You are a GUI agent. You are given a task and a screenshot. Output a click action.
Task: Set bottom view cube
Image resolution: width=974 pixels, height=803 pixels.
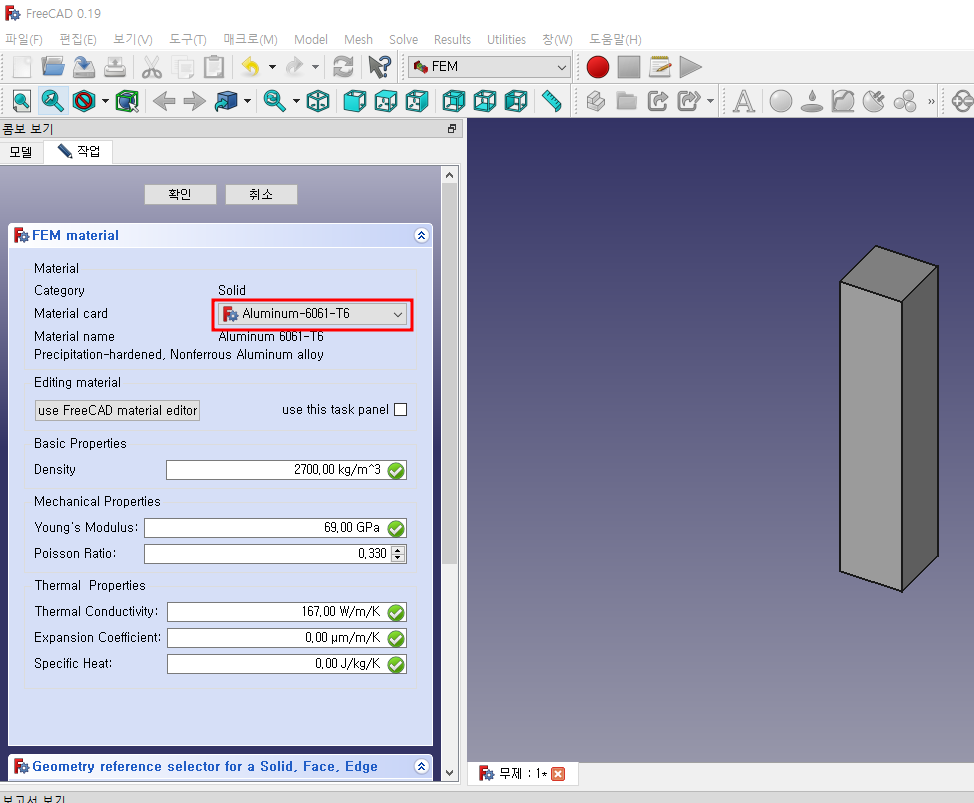(x=485, y=101)
